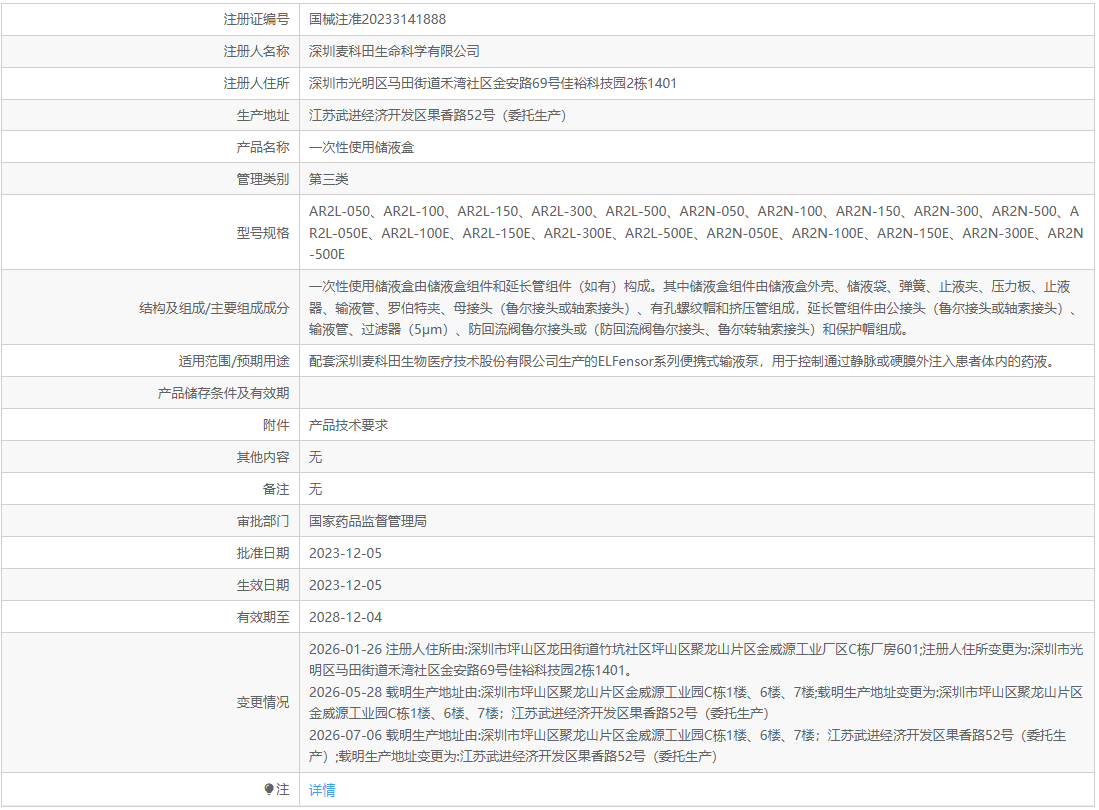
Task: Select the 结构及组成/主要组成成分 label
Action: click(x=214, y=308)
